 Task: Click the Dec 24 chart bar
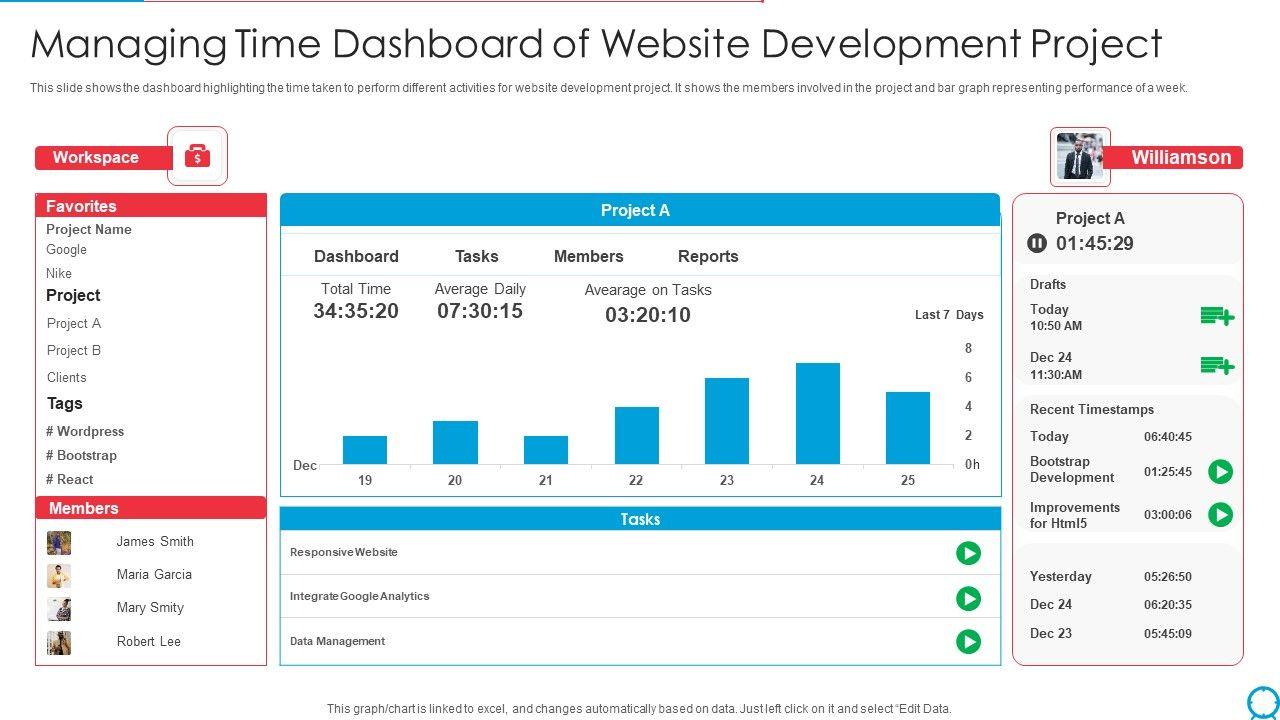click(818, 413)
